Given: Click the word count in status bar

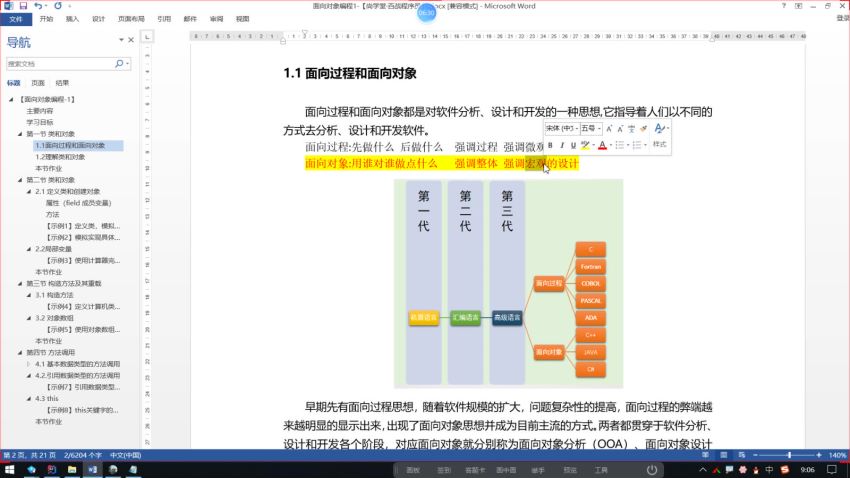Looking at the screenshot, I should click(83, 455).
